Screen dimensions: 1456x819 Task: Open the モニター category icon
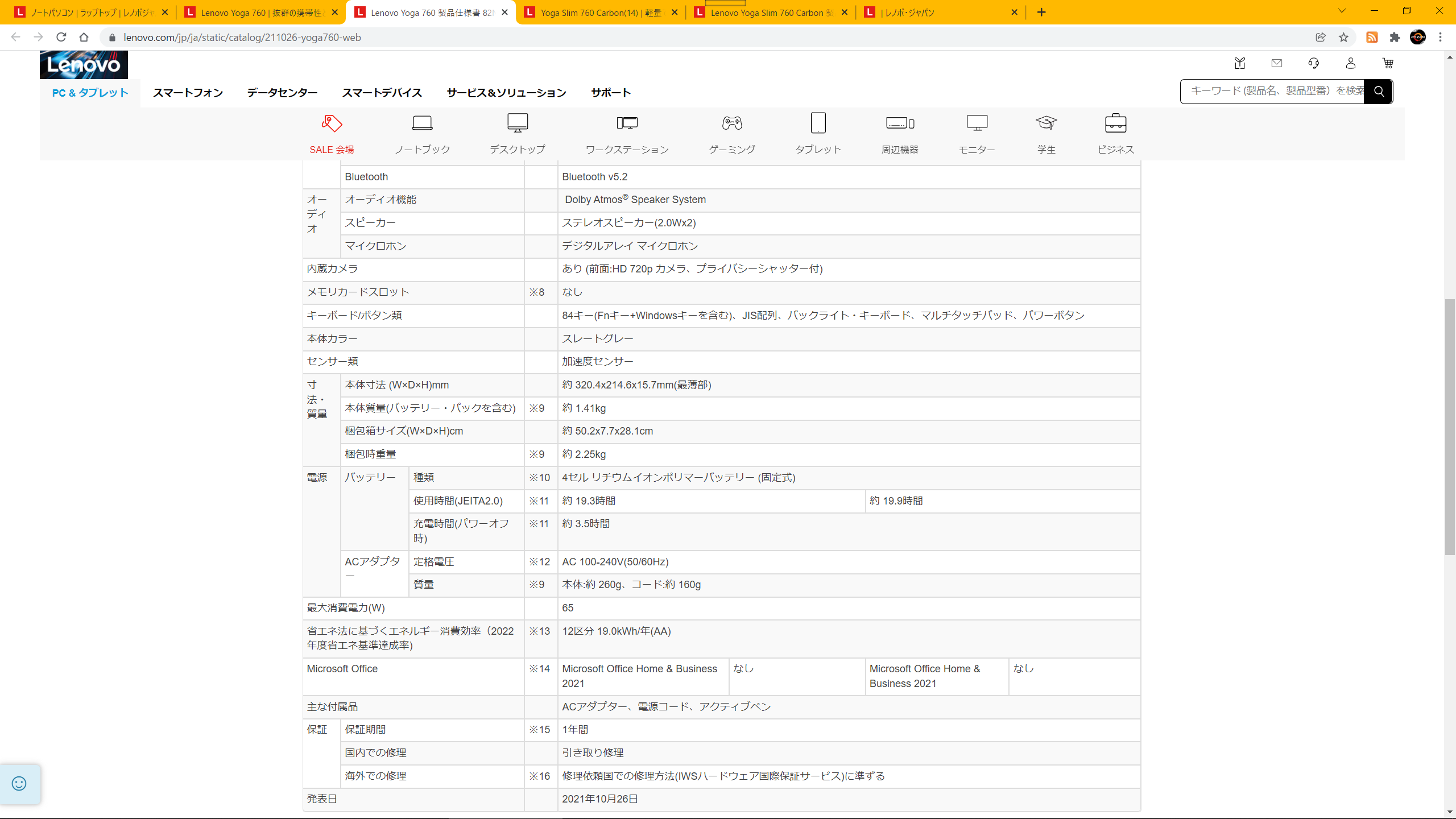(977, 123)
